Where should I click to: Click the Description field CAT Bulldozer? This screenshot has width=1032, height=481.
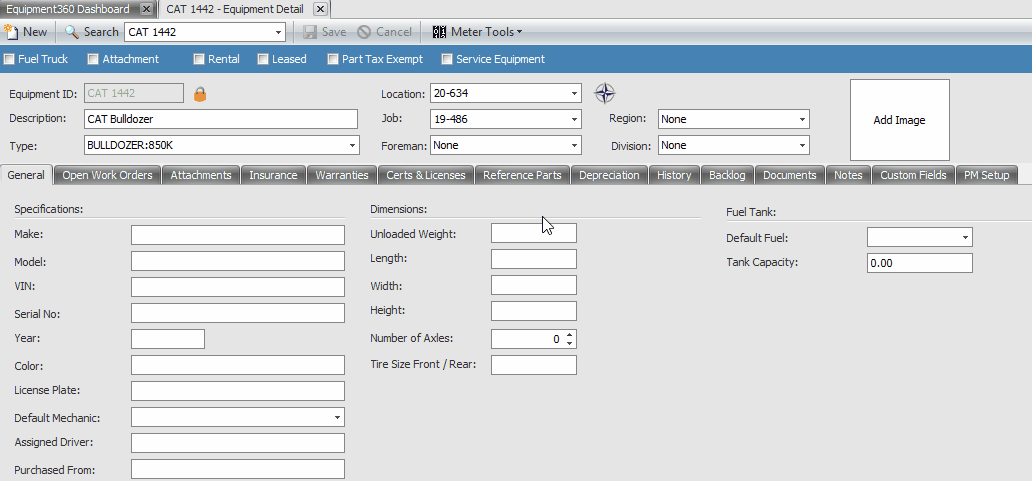coord(221,119)
